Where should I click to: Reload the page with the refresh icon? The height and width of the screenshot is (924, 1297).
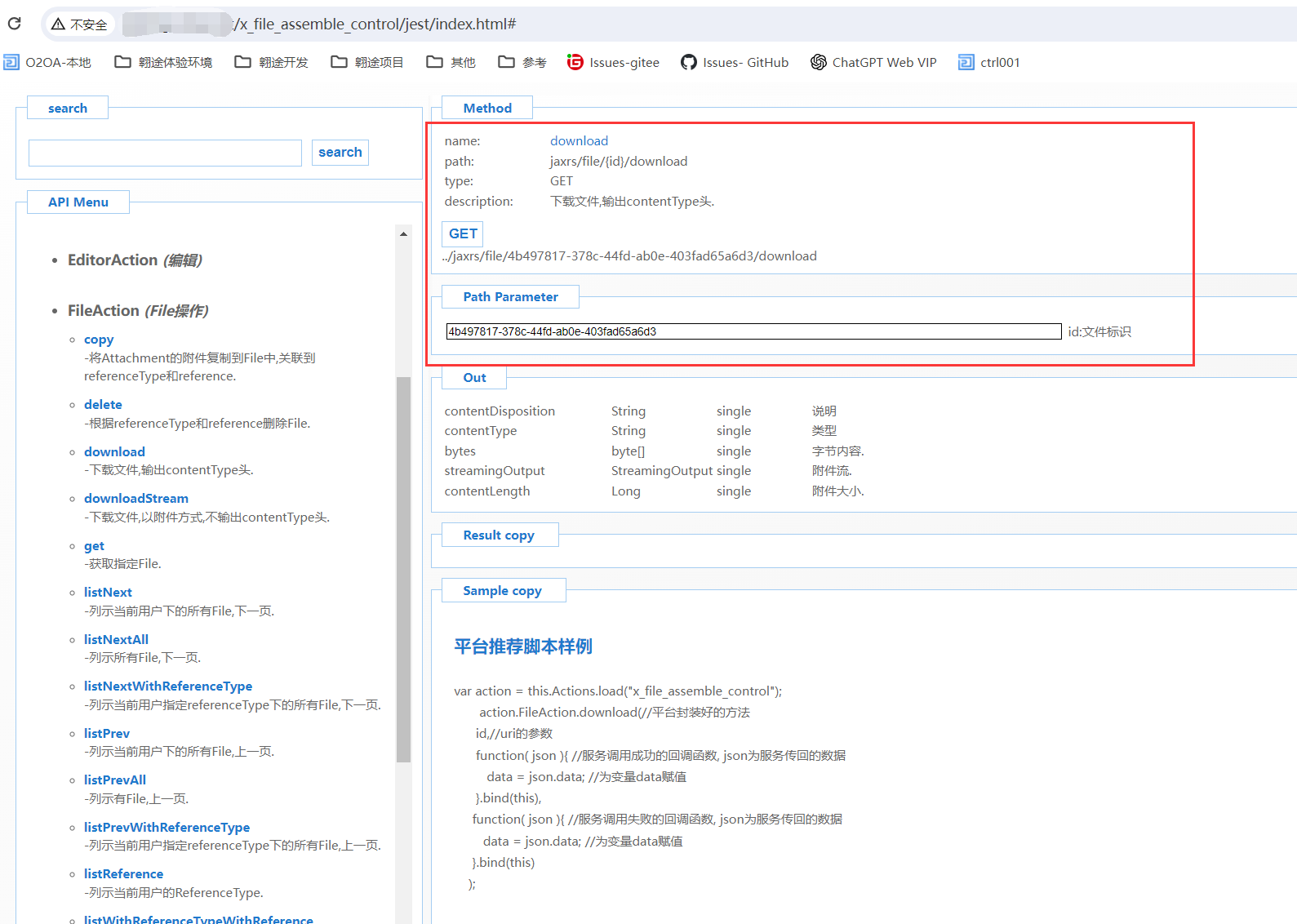tap(14, 24)
